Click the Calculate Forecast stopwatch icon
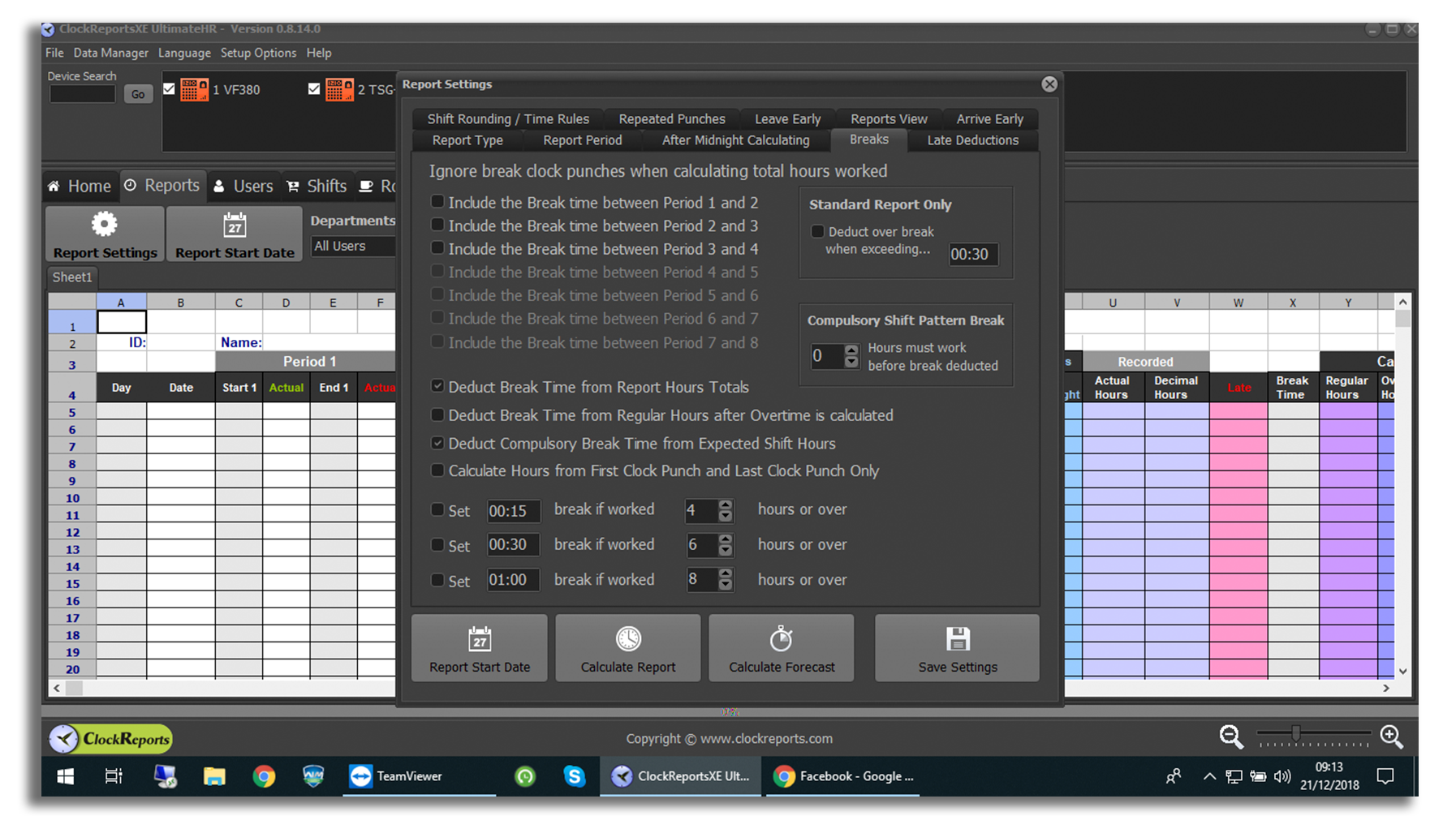Screen dimensions: 1456x816 781,639
